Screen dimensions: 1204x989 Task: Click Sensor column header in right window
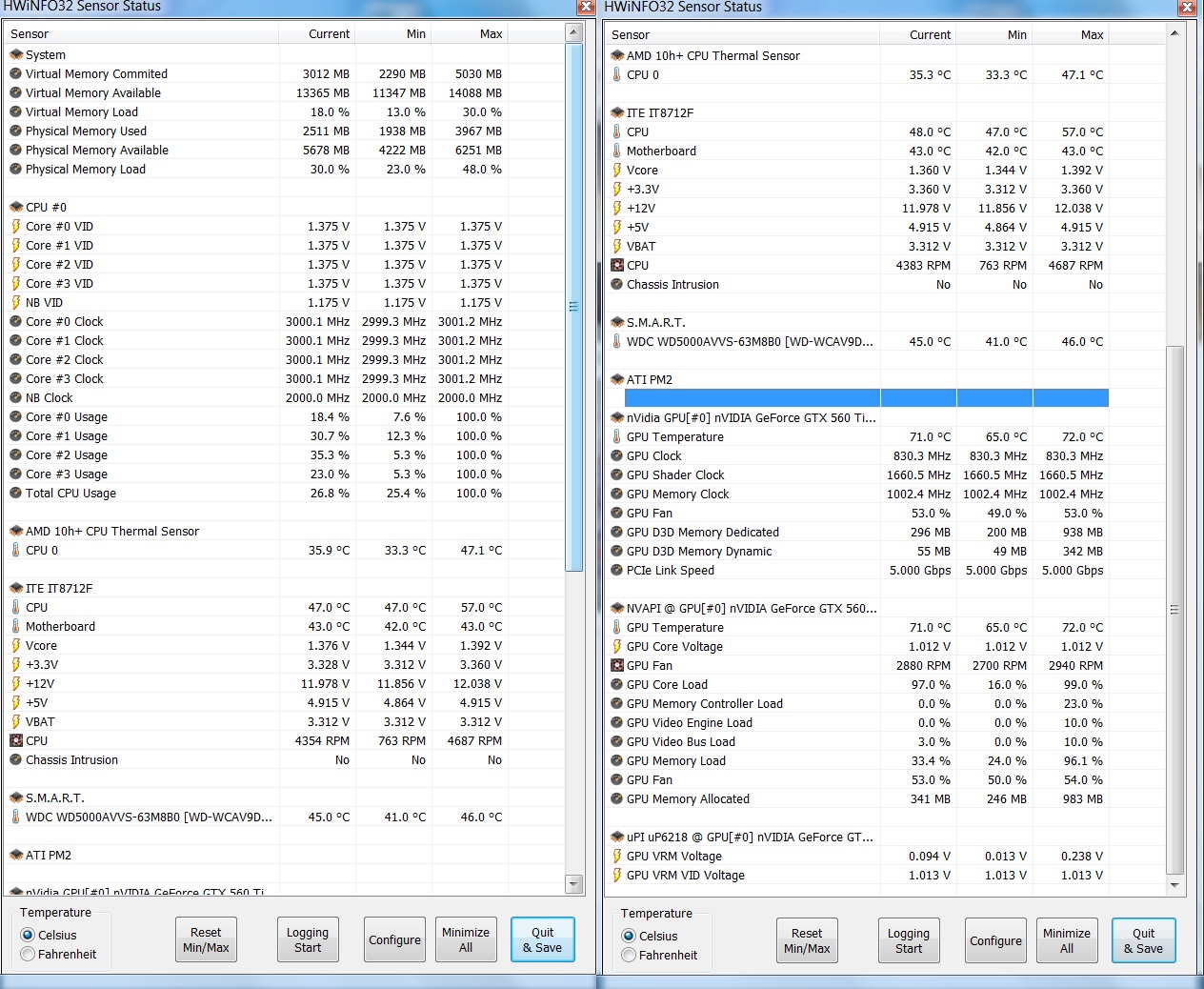click(x=742, y=35)
